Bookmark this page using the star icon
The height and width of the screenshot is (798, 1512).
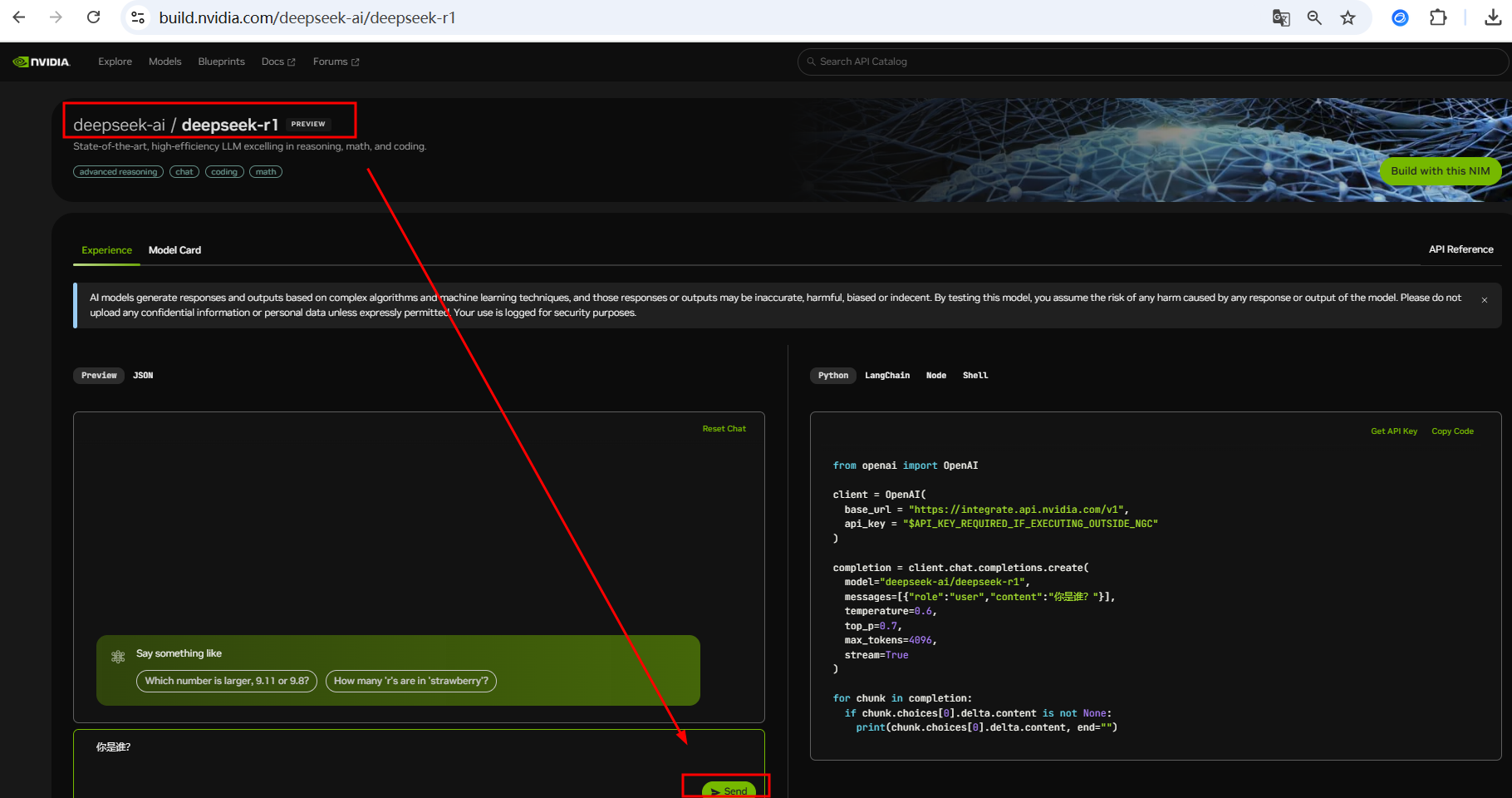coord(1348,17)
